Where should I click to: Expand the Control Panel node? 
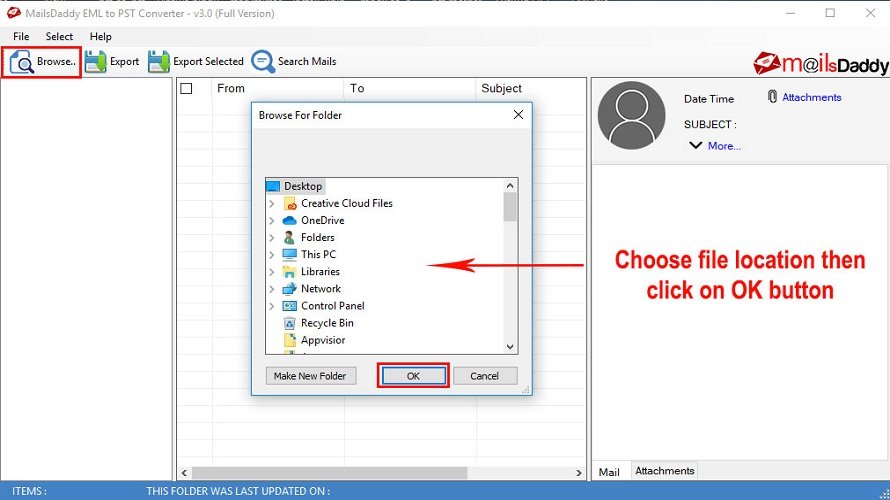[x=272, y=305]
